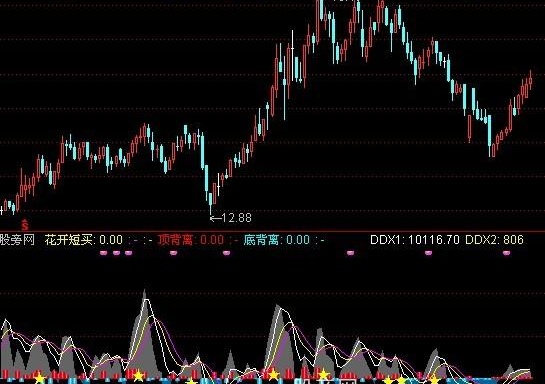
Task: Click the leftmost yellow star signal
Action: (x=40, y=378)
